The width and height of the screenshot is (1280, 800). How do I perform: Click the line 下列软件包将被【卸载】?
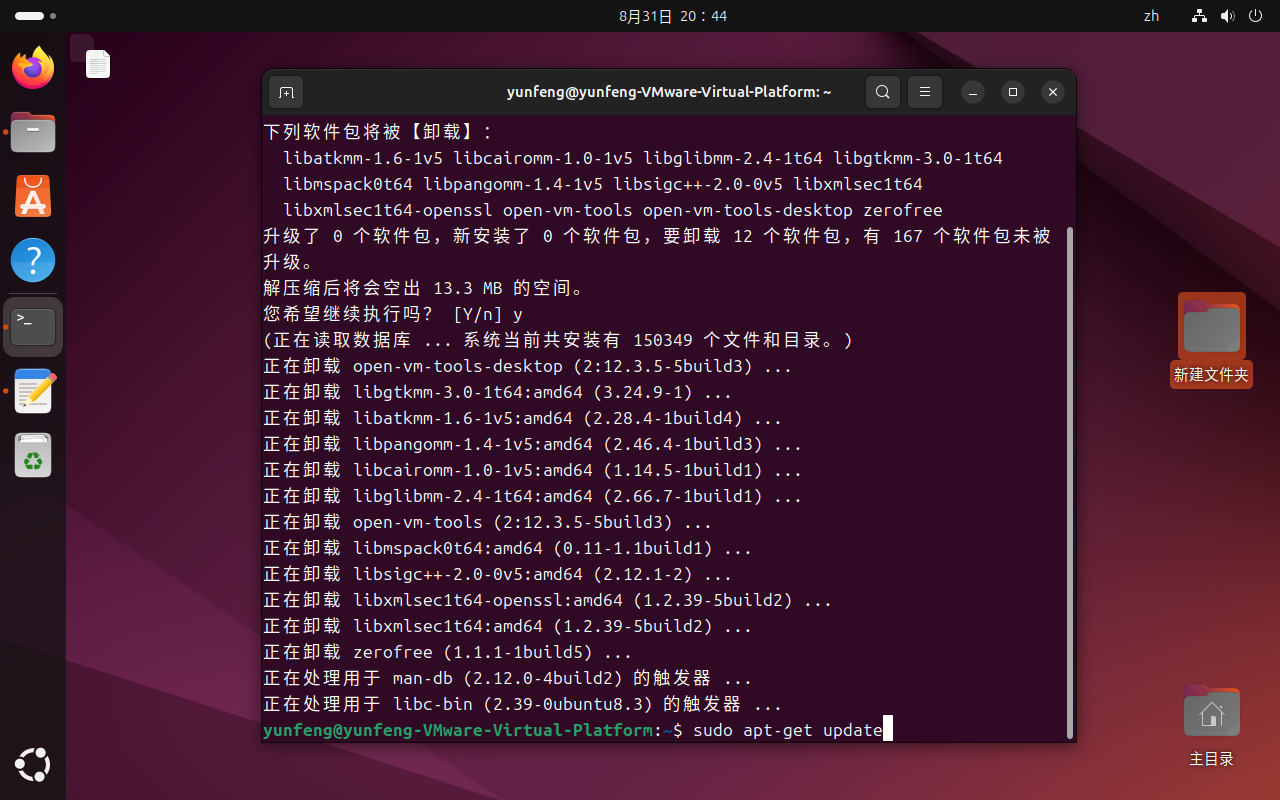(x=378, y=132)
